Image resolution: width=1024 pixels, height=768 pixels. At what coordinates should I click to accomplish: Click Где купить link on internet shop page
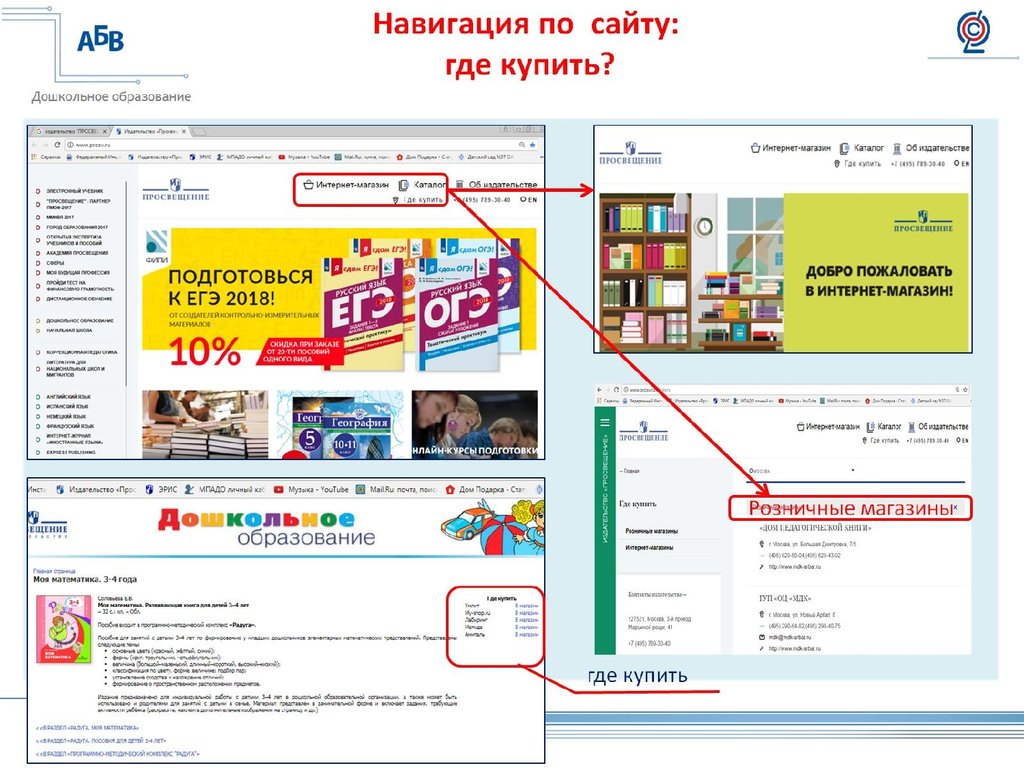pyautogui.click(x=863, y=164)
